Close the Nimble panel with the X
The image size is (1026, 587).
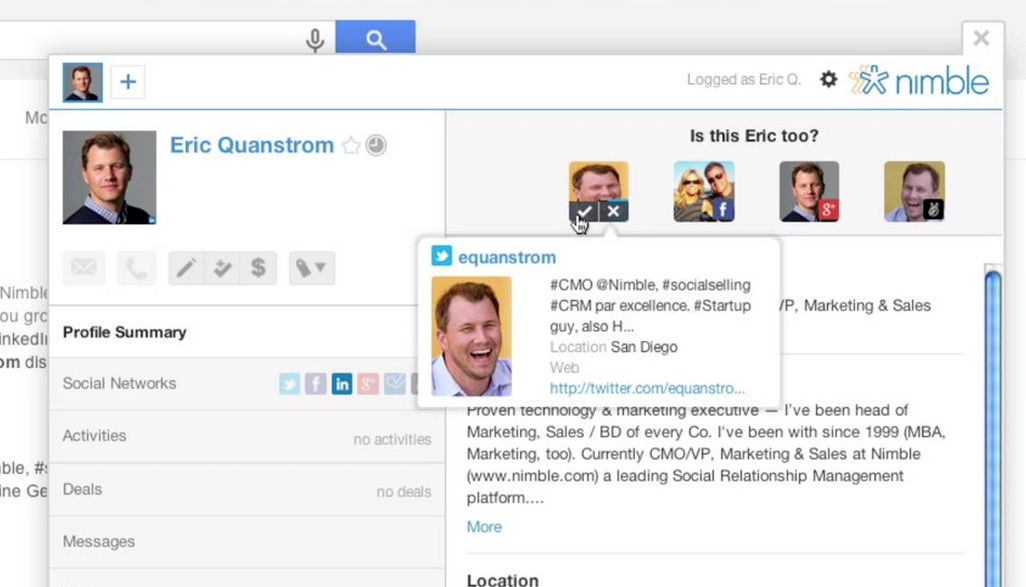(x=981, y=38)
